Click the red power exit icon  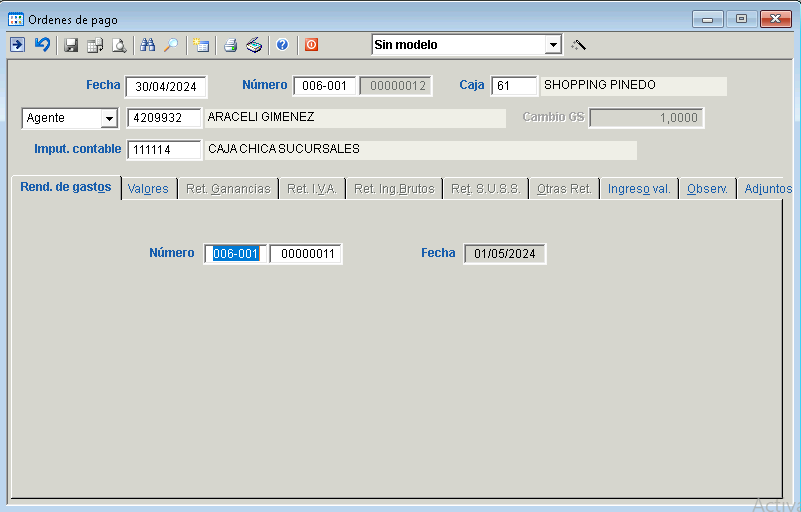[311, 45]
